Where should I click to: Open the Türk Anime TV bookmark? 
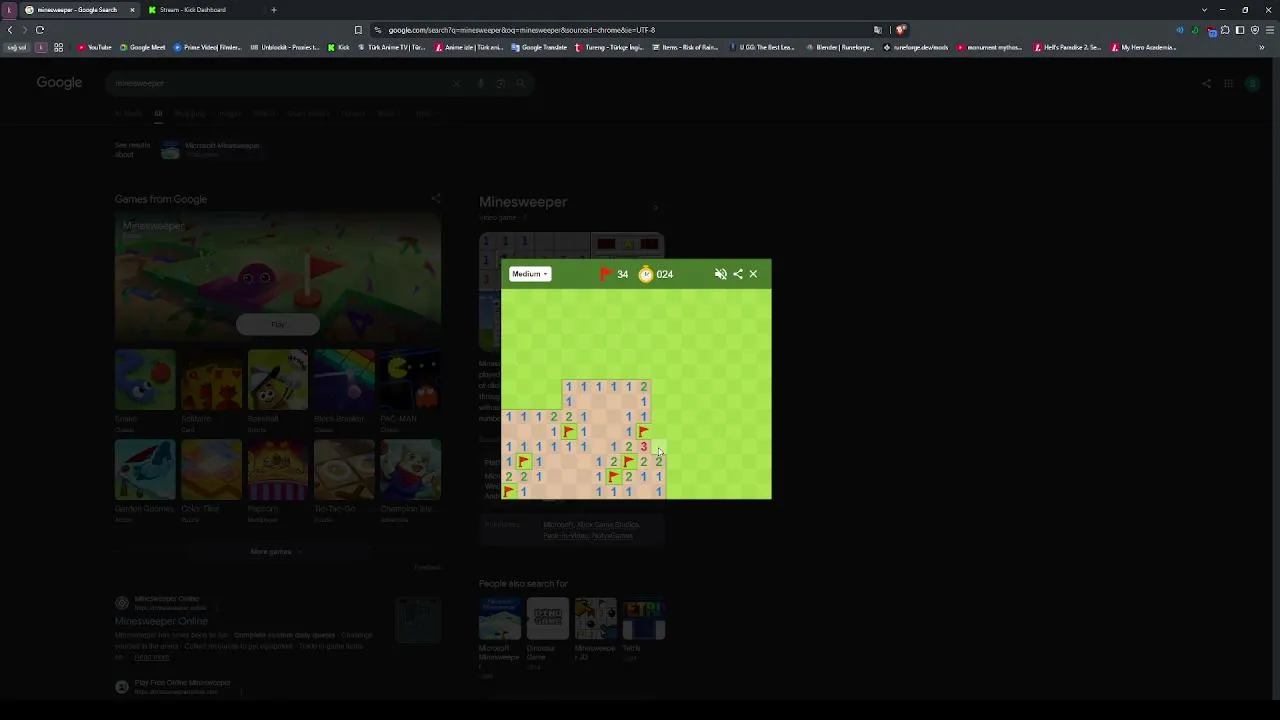[392, 47]
